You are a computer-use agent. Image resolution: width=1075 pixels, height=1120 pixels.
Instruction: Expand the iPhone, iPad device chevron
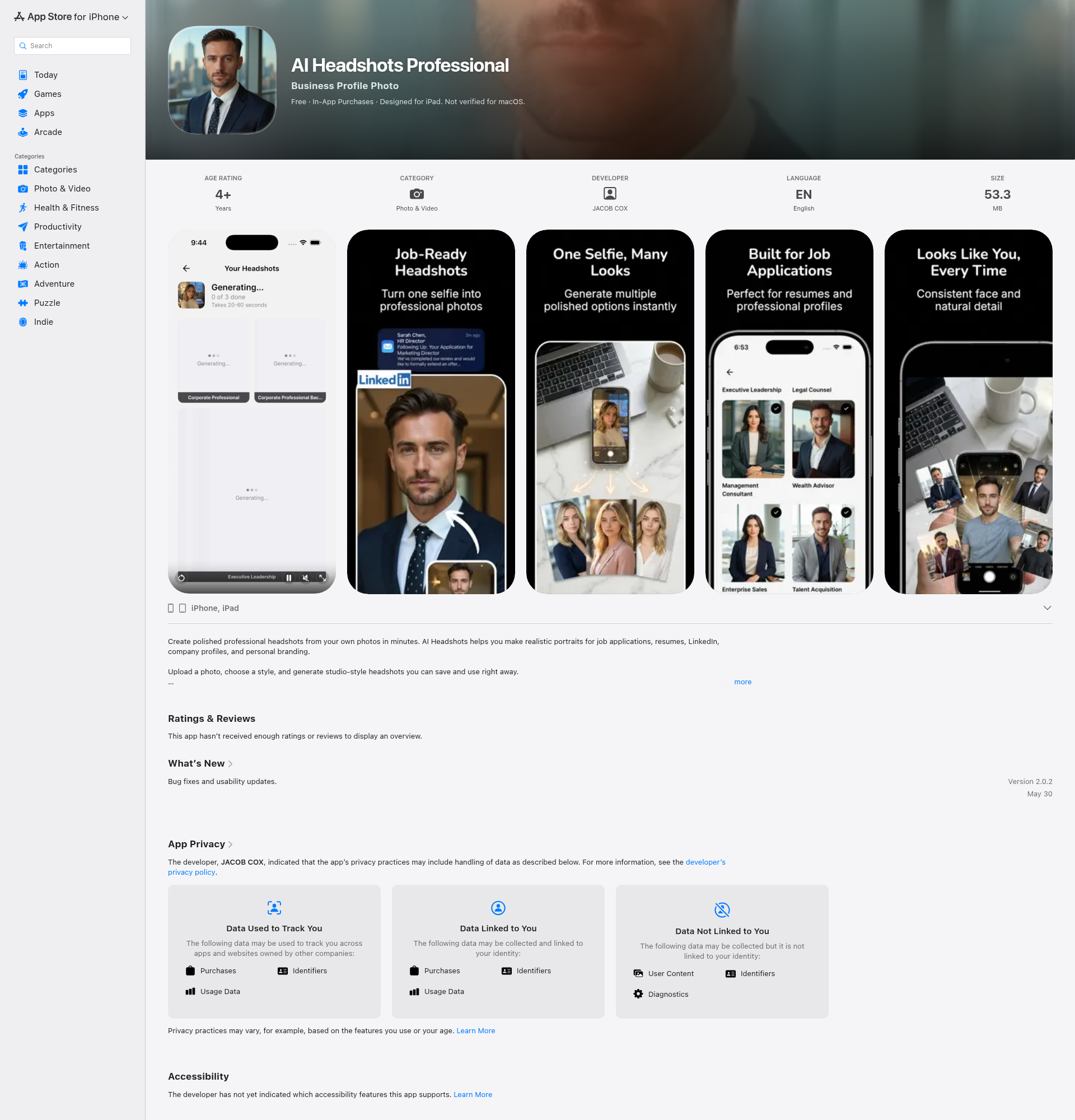pyautogui.click(x=1047, y=608)
